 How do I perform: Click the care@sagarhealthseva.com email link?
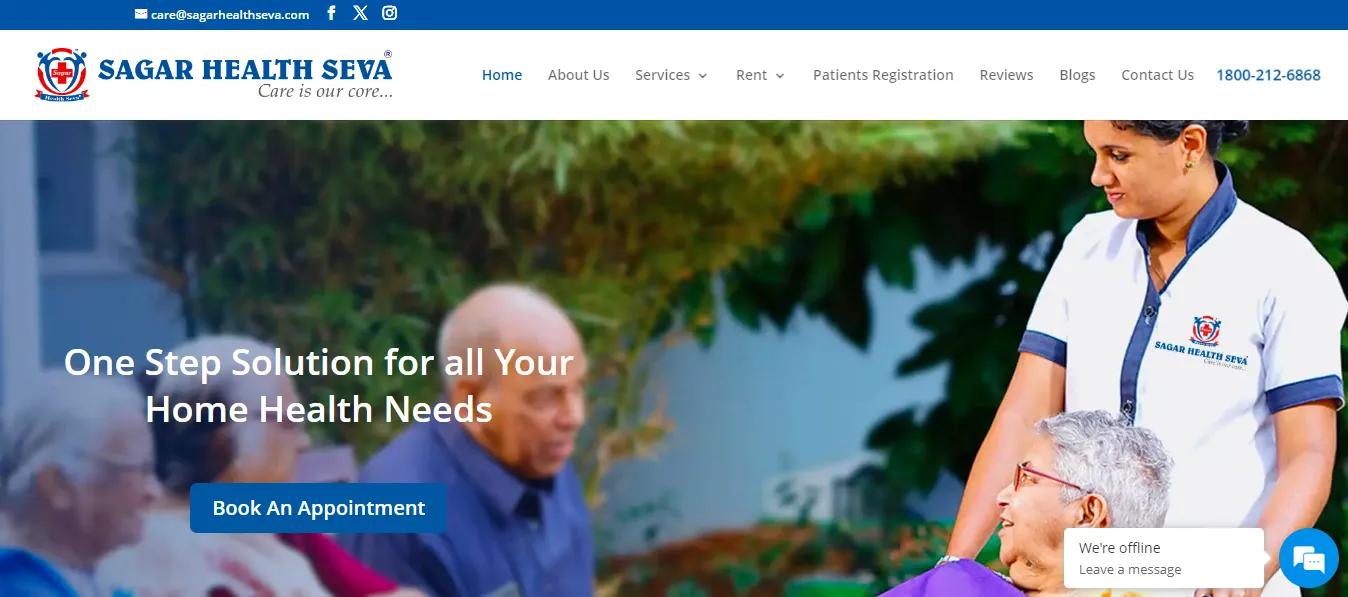point(230,14)
